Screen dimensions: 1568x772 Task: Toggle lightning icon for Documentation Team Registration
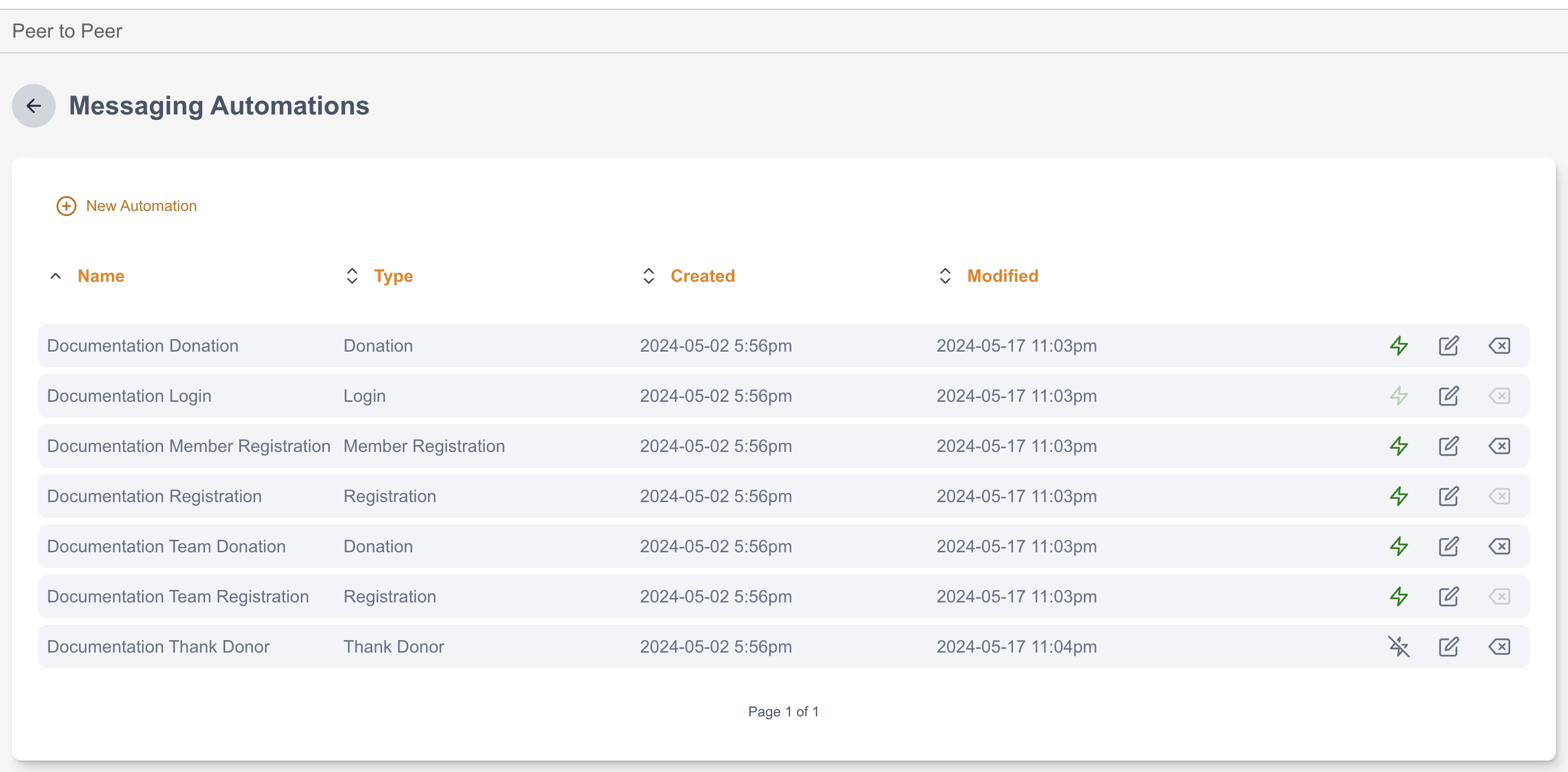tap(1399, 596)
